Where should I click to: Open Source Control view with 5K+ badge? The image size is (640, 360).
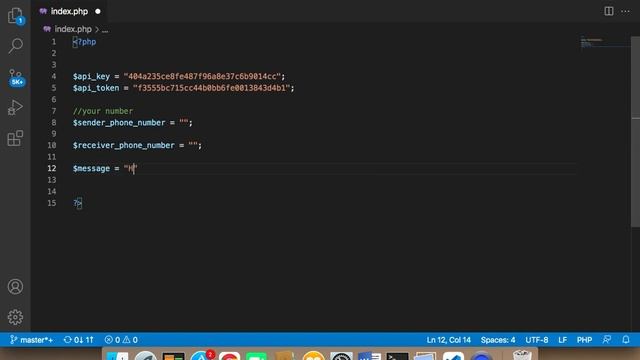coord(16,77)
